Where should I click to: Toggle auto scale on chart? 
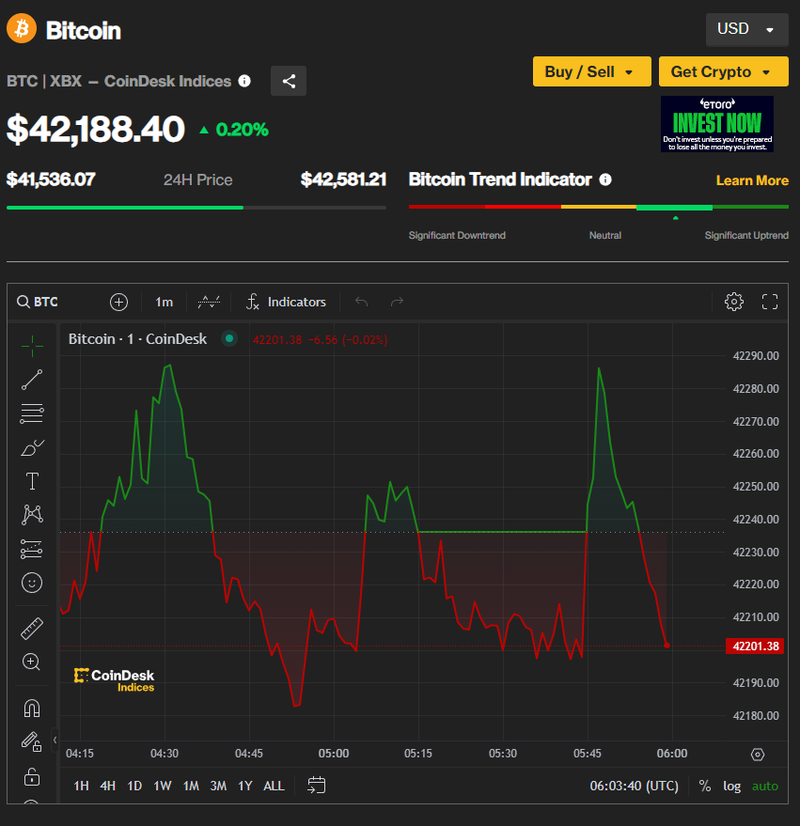[765, 786]
